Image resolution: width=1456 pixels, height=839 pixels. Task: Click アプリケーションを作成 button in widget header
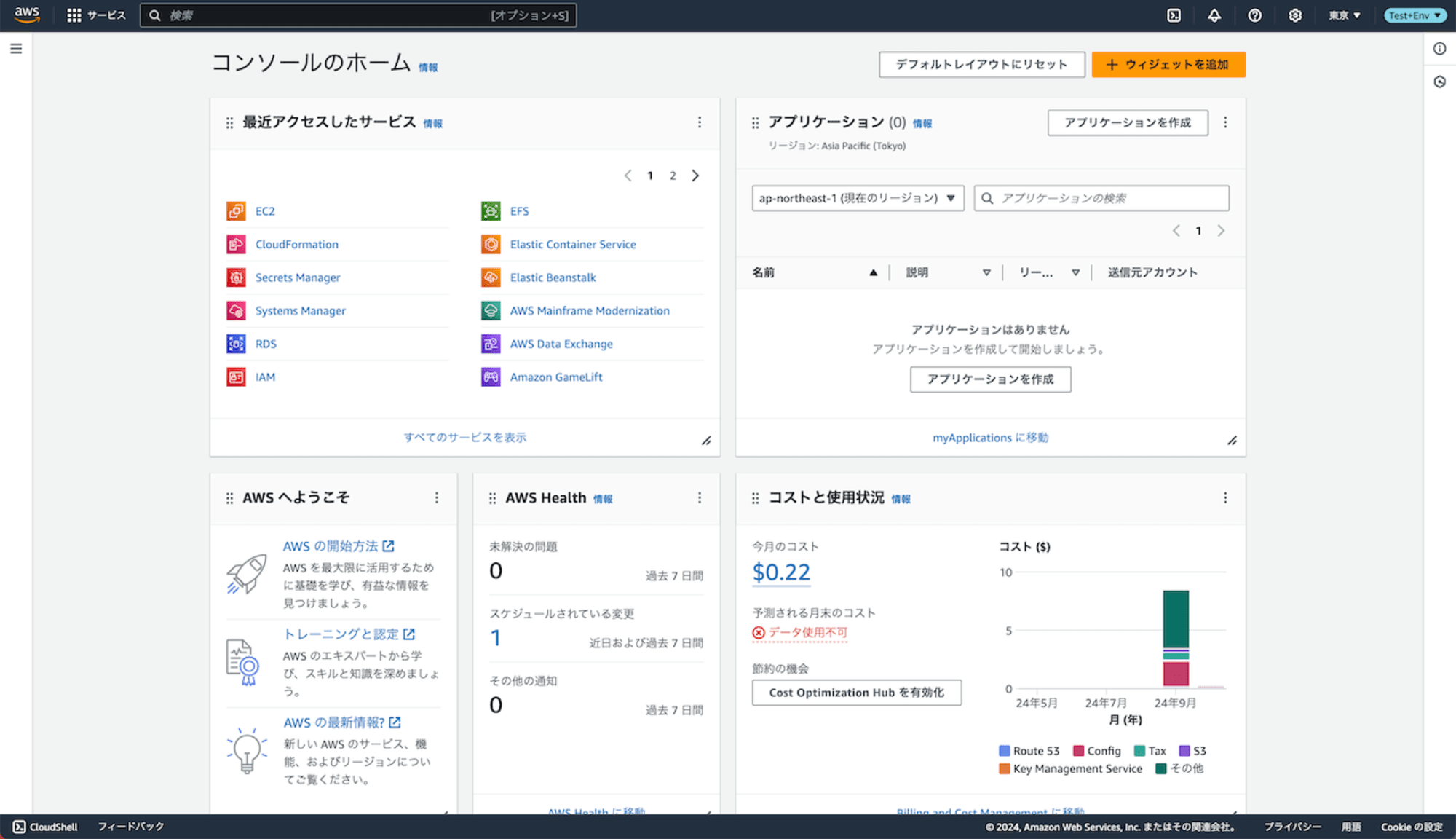[x=1128, y=122]
